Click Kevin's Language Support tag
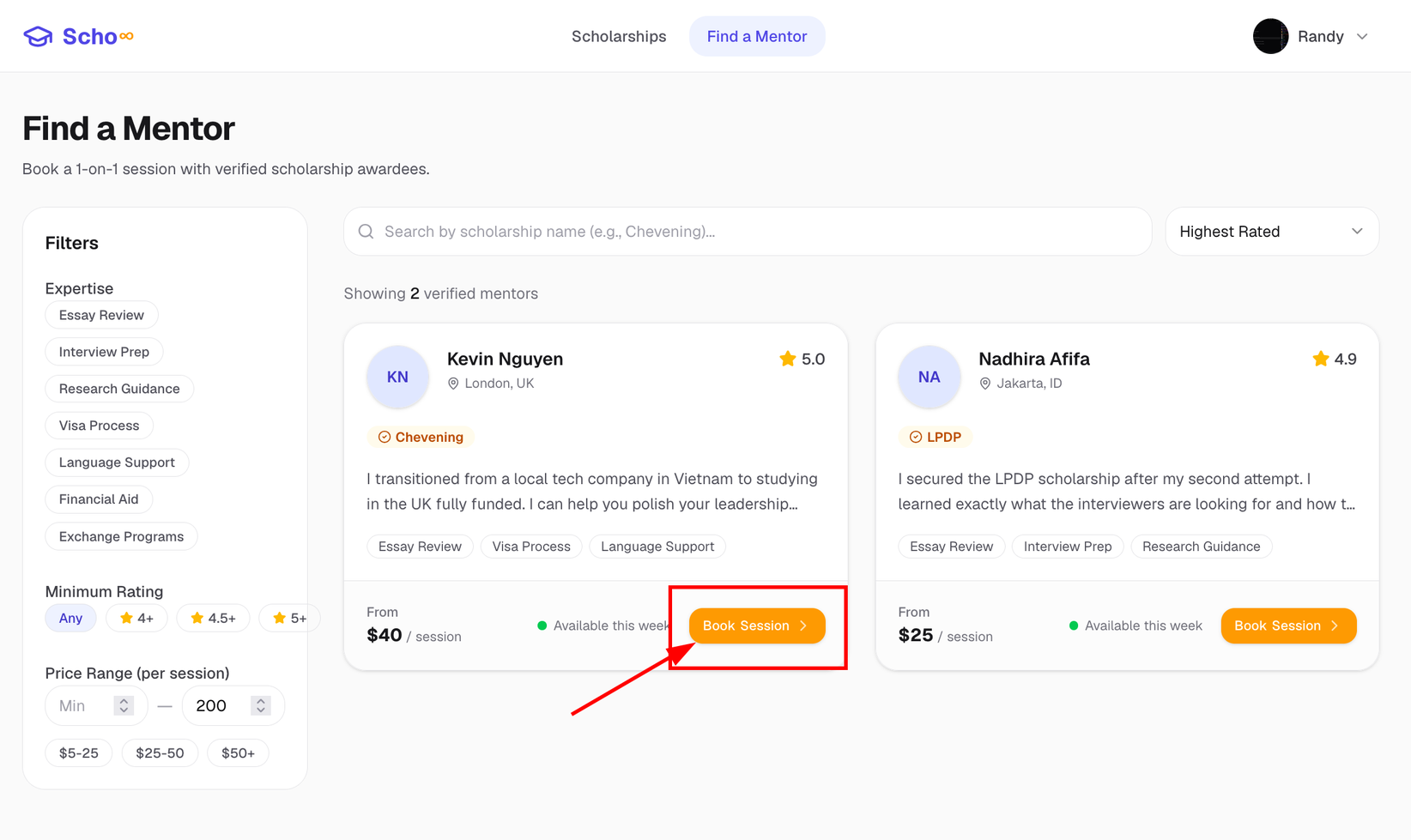1411x840 pixels. [657, 547]
